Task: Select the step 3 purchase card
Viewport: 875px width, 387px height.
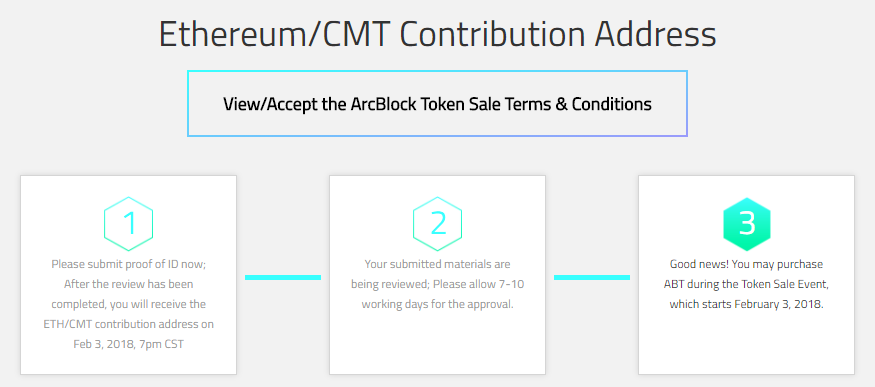Action: pos(747,275)
